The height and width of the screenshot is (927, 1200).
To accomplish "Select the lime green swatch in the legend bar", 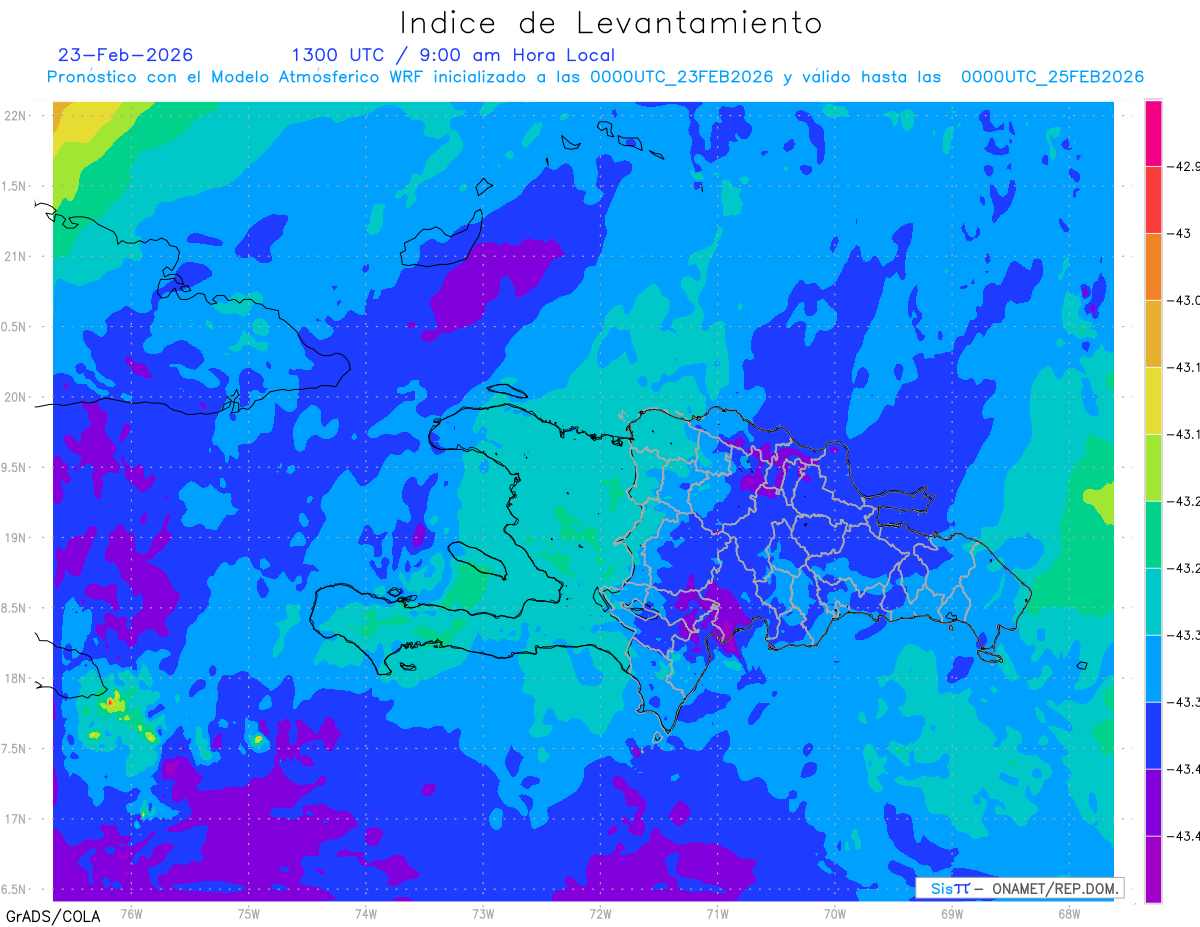I will coord(1153,468).
